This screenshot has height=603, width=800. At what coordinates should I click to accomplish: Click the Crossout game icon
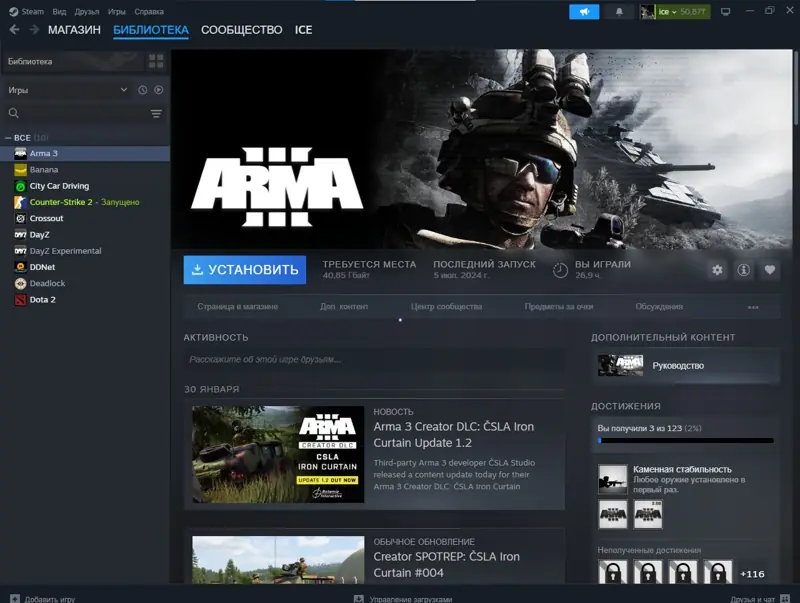(x=20, y=218)
